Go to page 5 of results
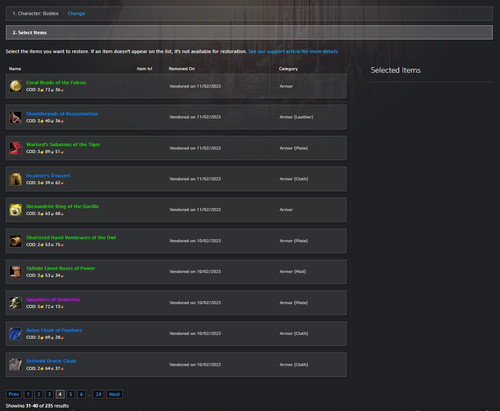Screen dimensions: 500x411 (x=71, y=394)
